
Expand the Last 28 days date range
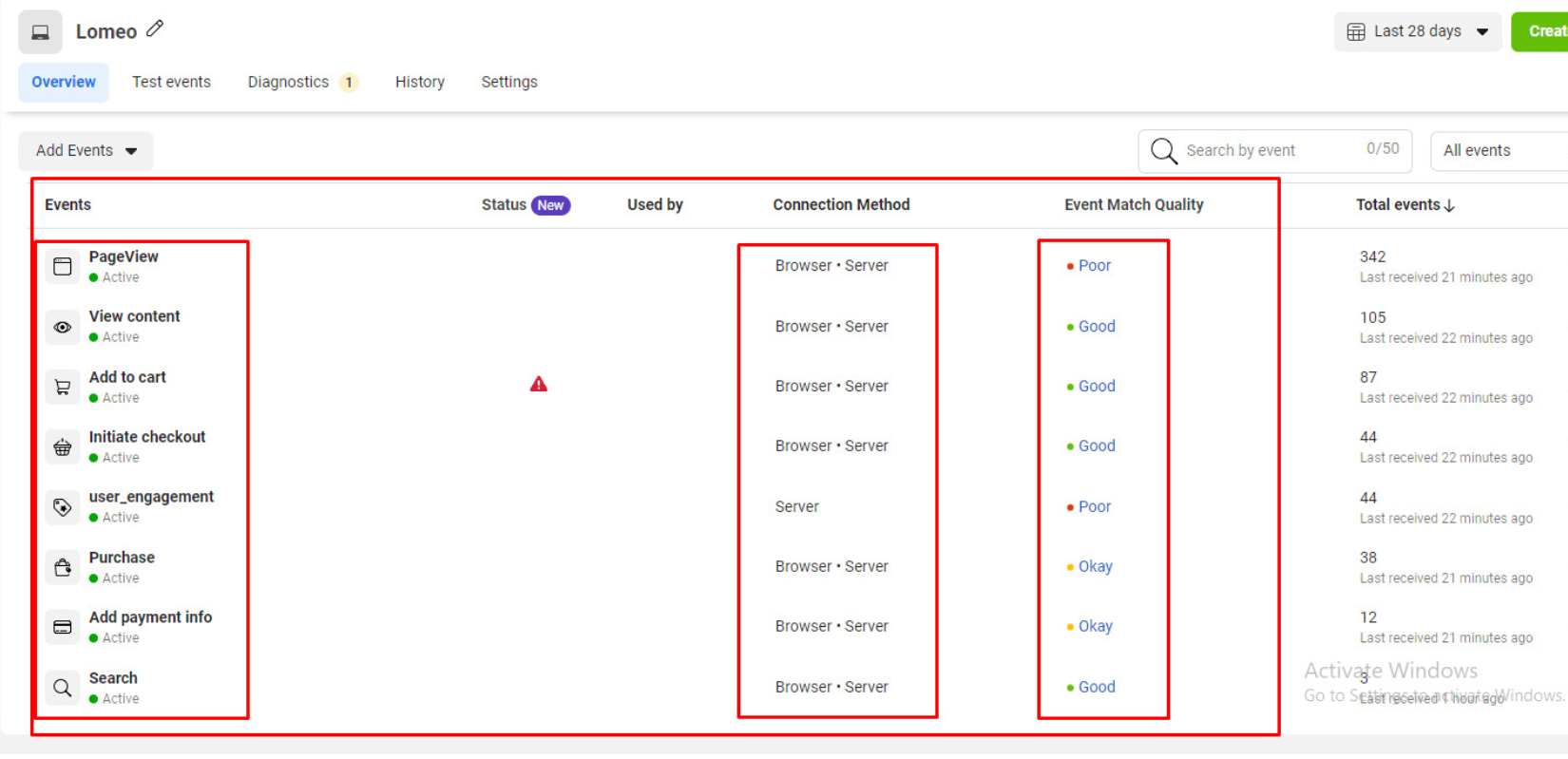1417,31
